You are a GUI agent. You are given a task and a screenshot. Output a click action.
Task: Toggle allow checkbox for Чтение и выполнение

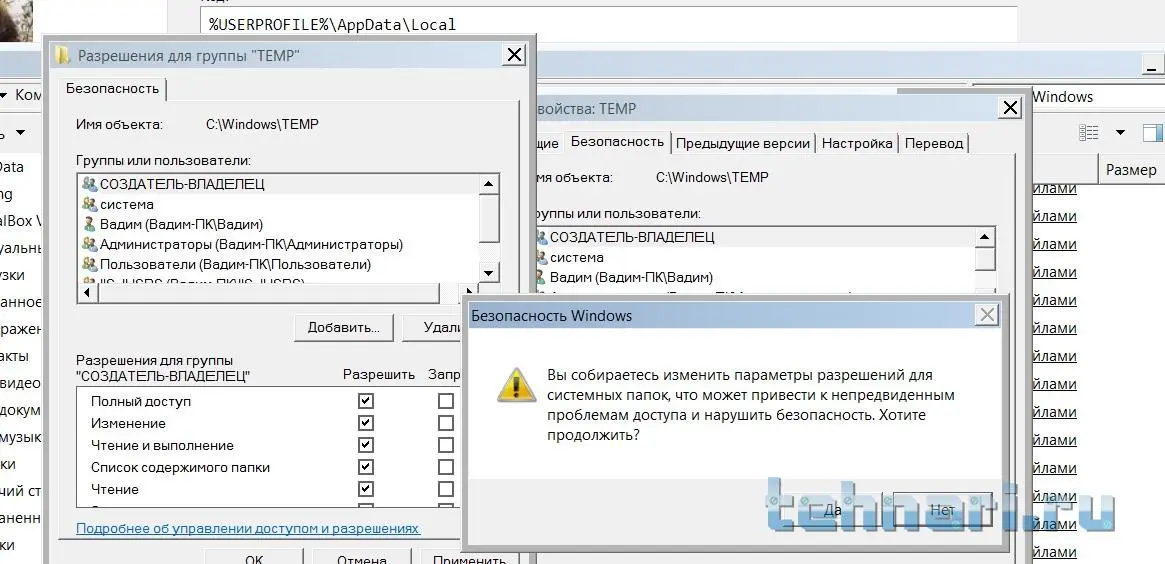pos(366,445)
